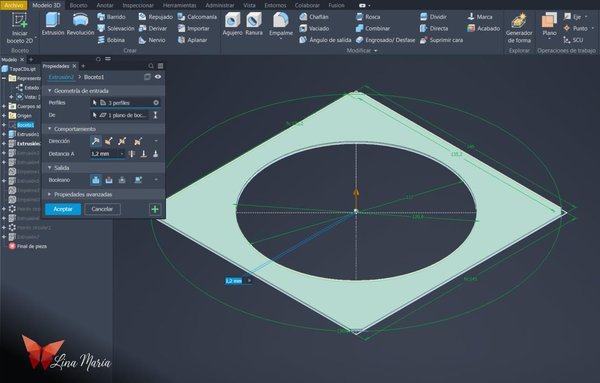Collapse the Representaciones node in model tree
600x383 pixels.
pyautogui.click(x=4, y=78)
